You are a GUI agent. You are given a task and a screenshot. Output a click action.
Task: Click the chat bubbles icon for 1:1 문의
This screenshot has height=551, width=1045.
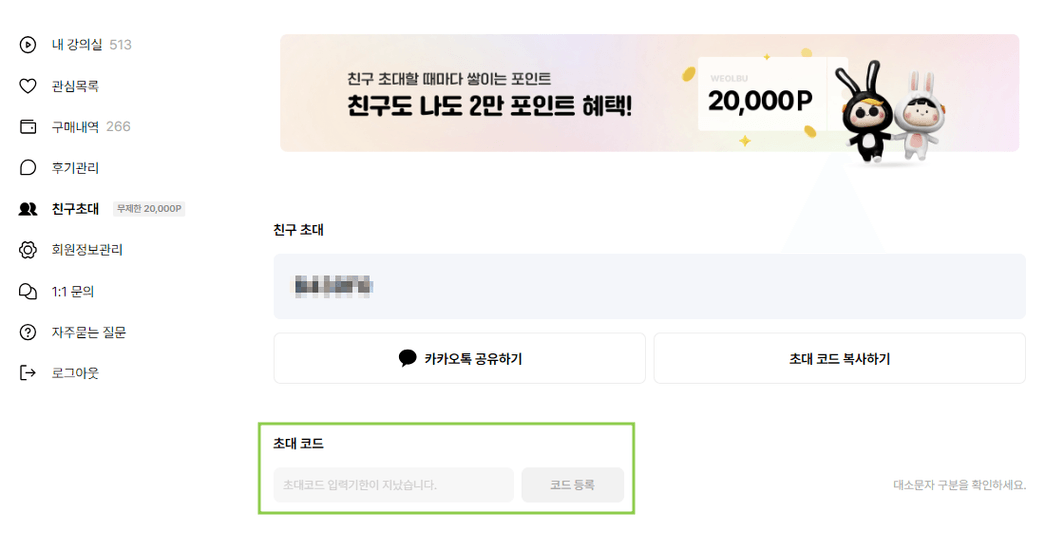tap(28, 291)
